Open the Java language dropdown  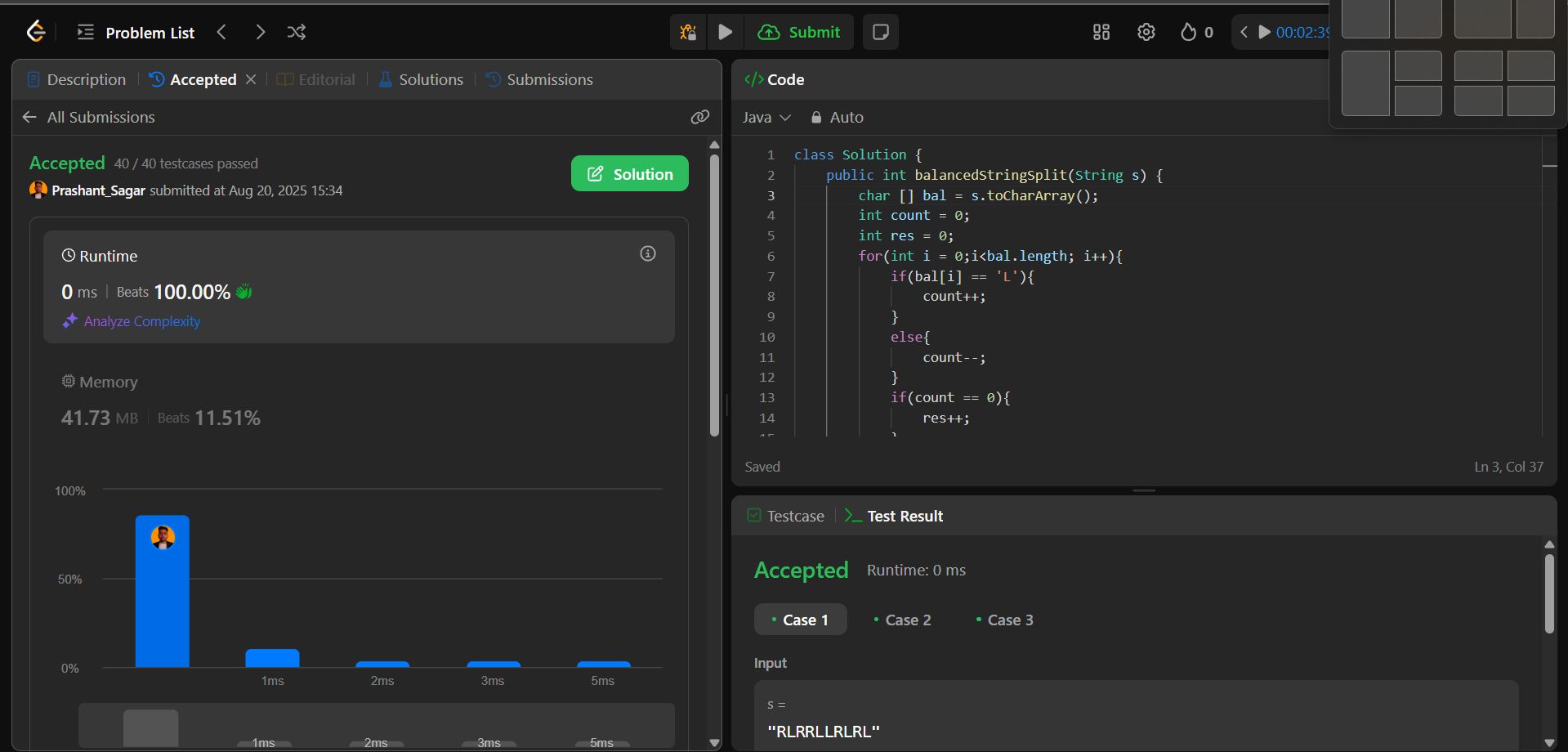(x=766, y=117)
